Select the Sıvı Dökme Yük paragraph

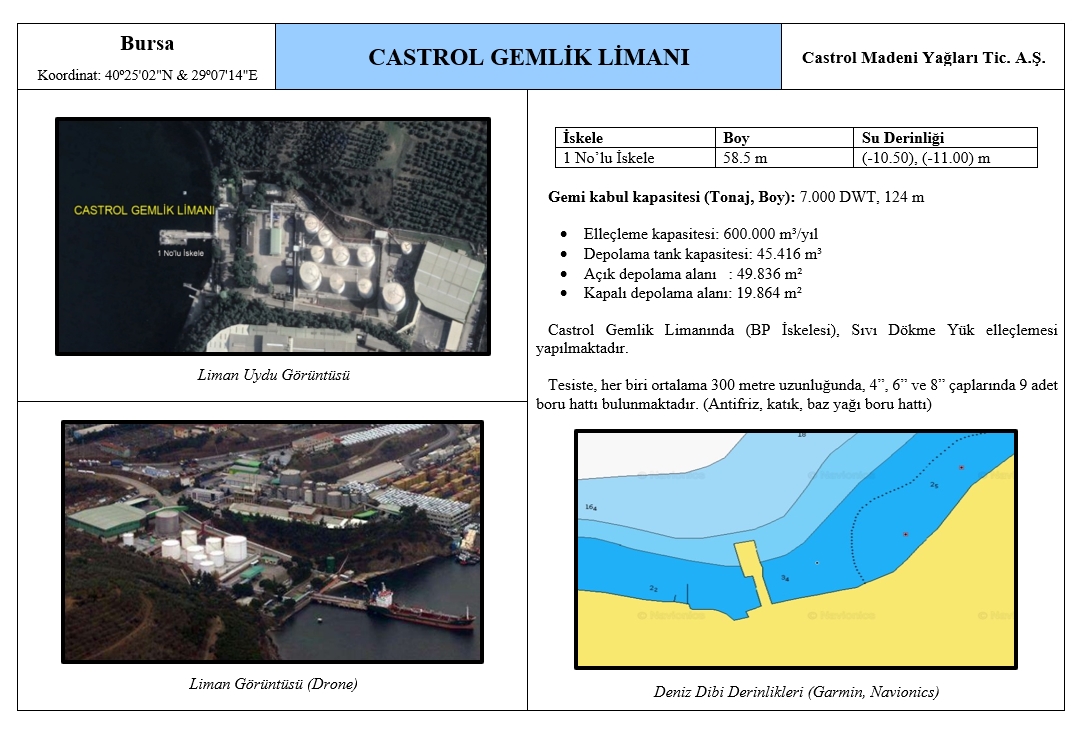point(796,339)
